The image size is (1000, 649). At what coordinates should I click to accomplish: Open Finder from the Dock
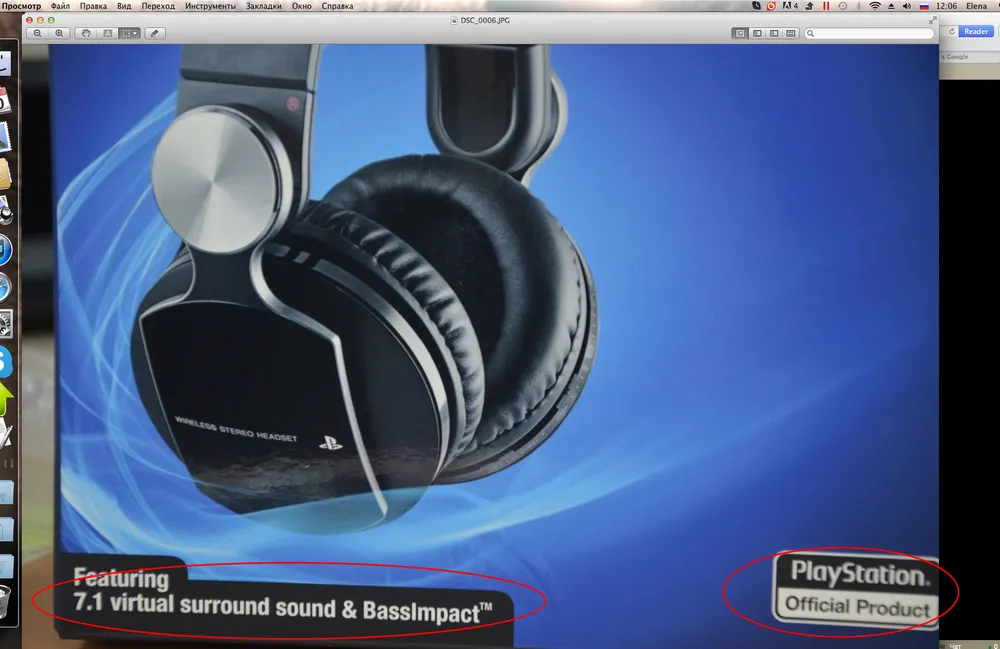[5, 64]
